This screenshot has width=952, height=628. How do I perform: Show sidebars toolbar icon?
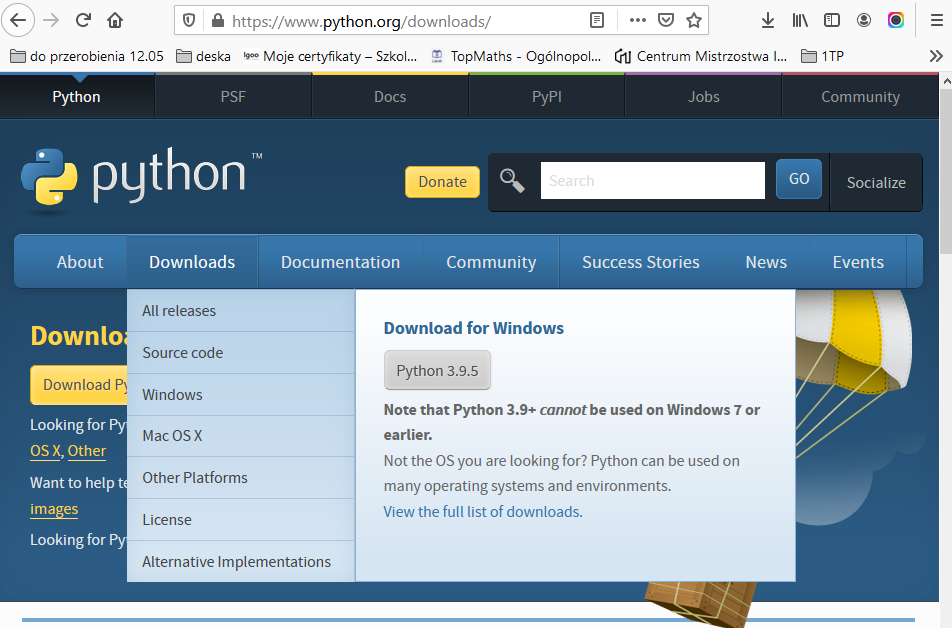coord(832,21)
